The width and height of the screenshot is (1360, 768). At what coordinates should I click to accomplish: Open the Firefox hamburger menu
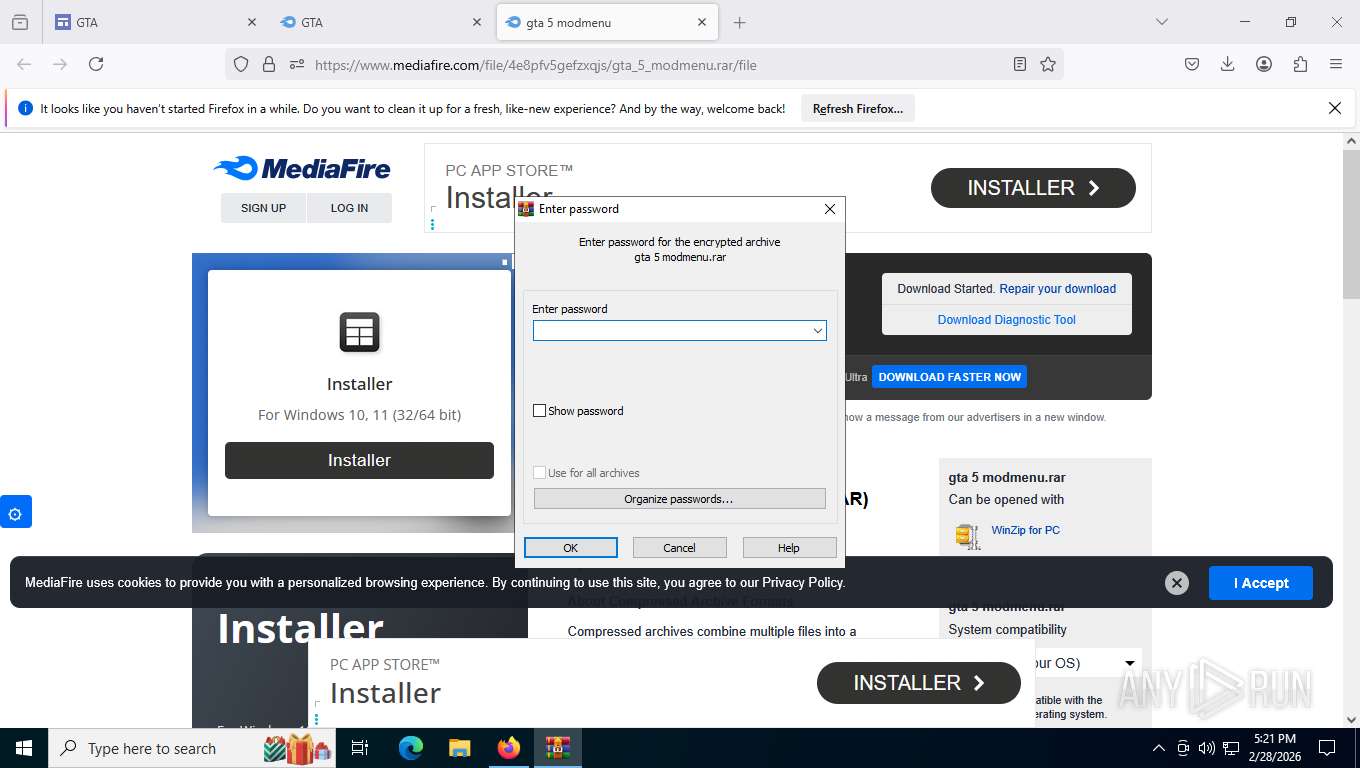pyautogui.click(x=1336, y=64)
